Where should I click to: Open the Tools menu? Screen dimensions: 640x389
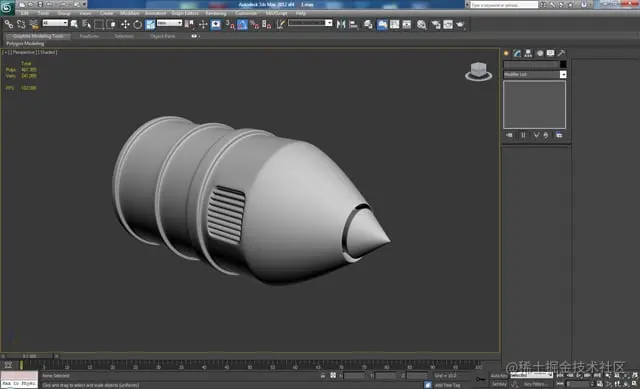click(x=43, y=13)
